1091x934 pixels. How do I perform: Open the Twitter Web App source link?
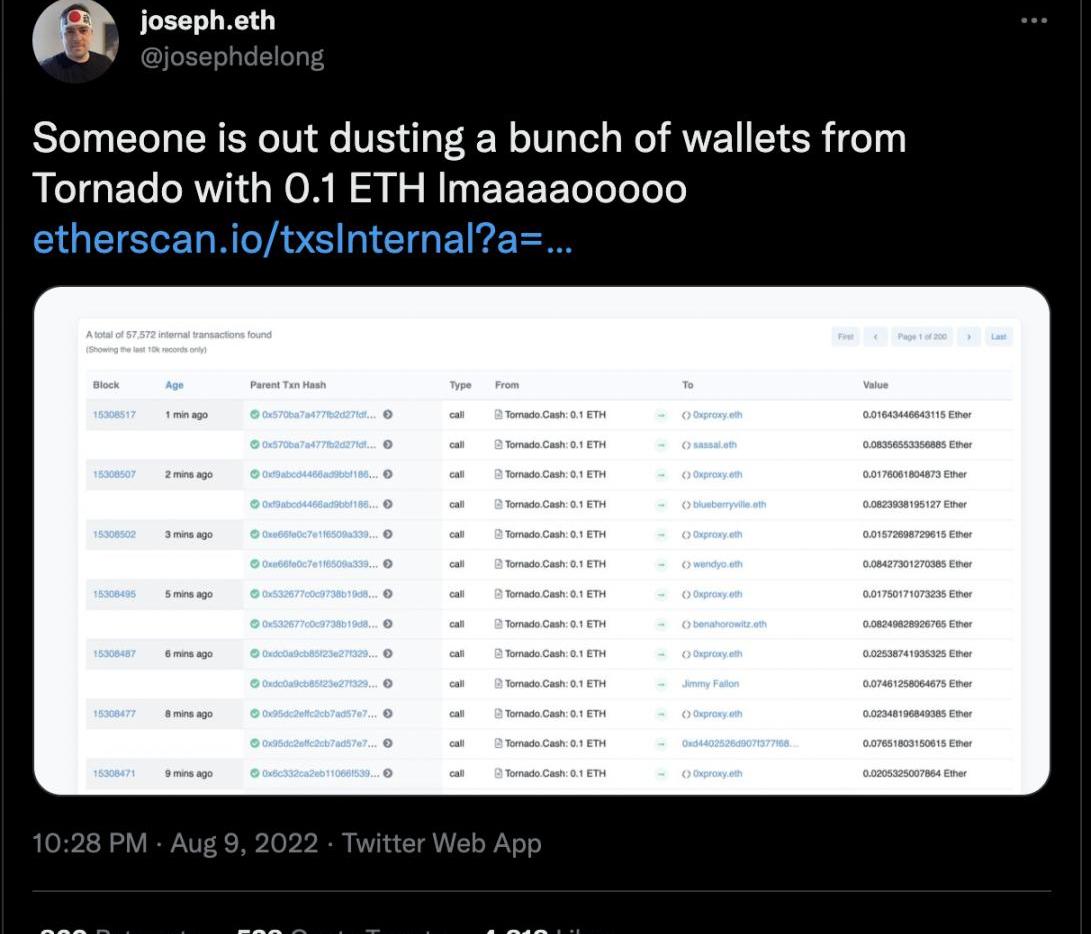(x=441, y=843)
